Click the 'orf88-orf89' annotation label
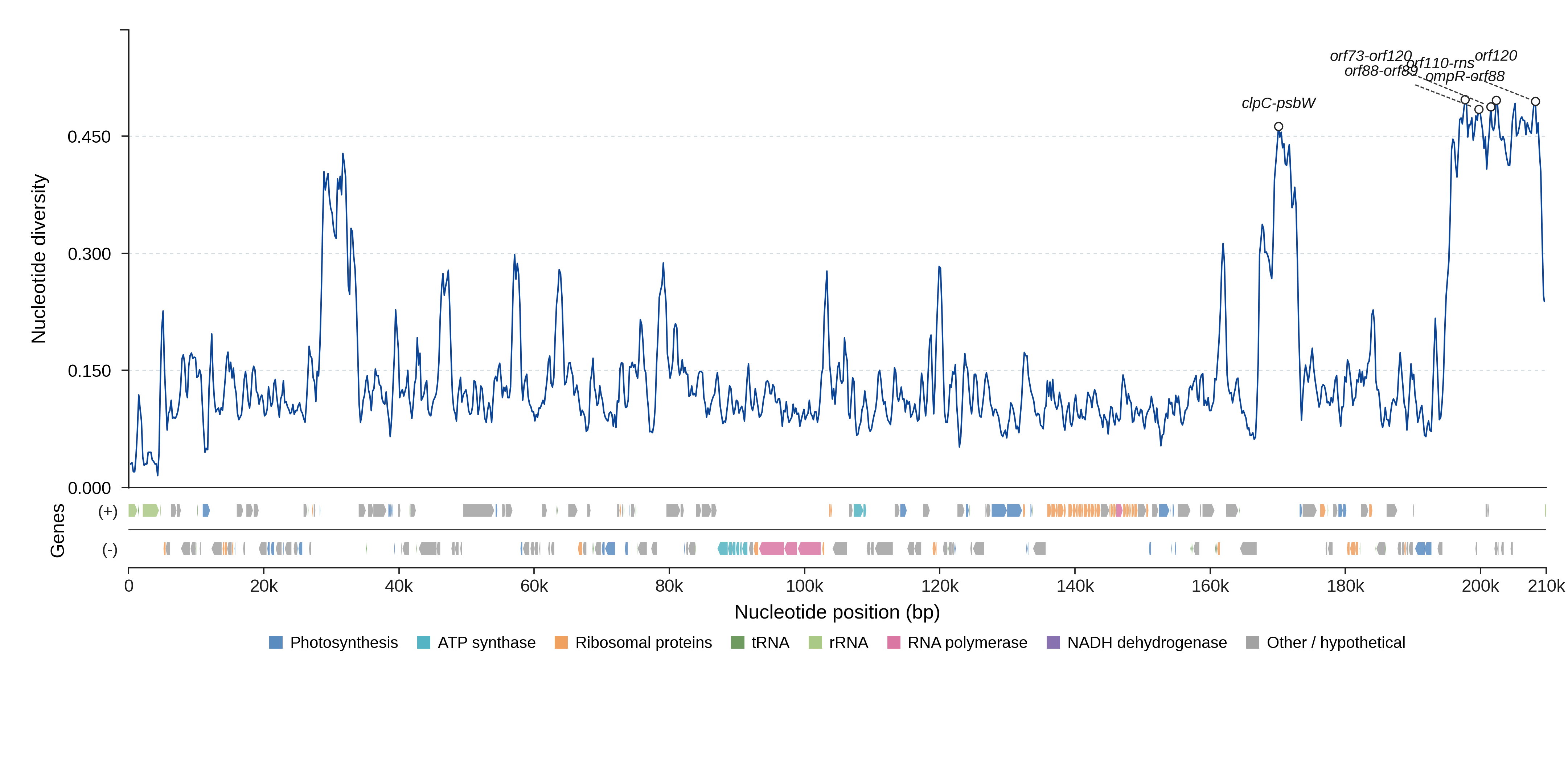The height and width of the screenshot is (763, 1568). [x=1380, y=71]
